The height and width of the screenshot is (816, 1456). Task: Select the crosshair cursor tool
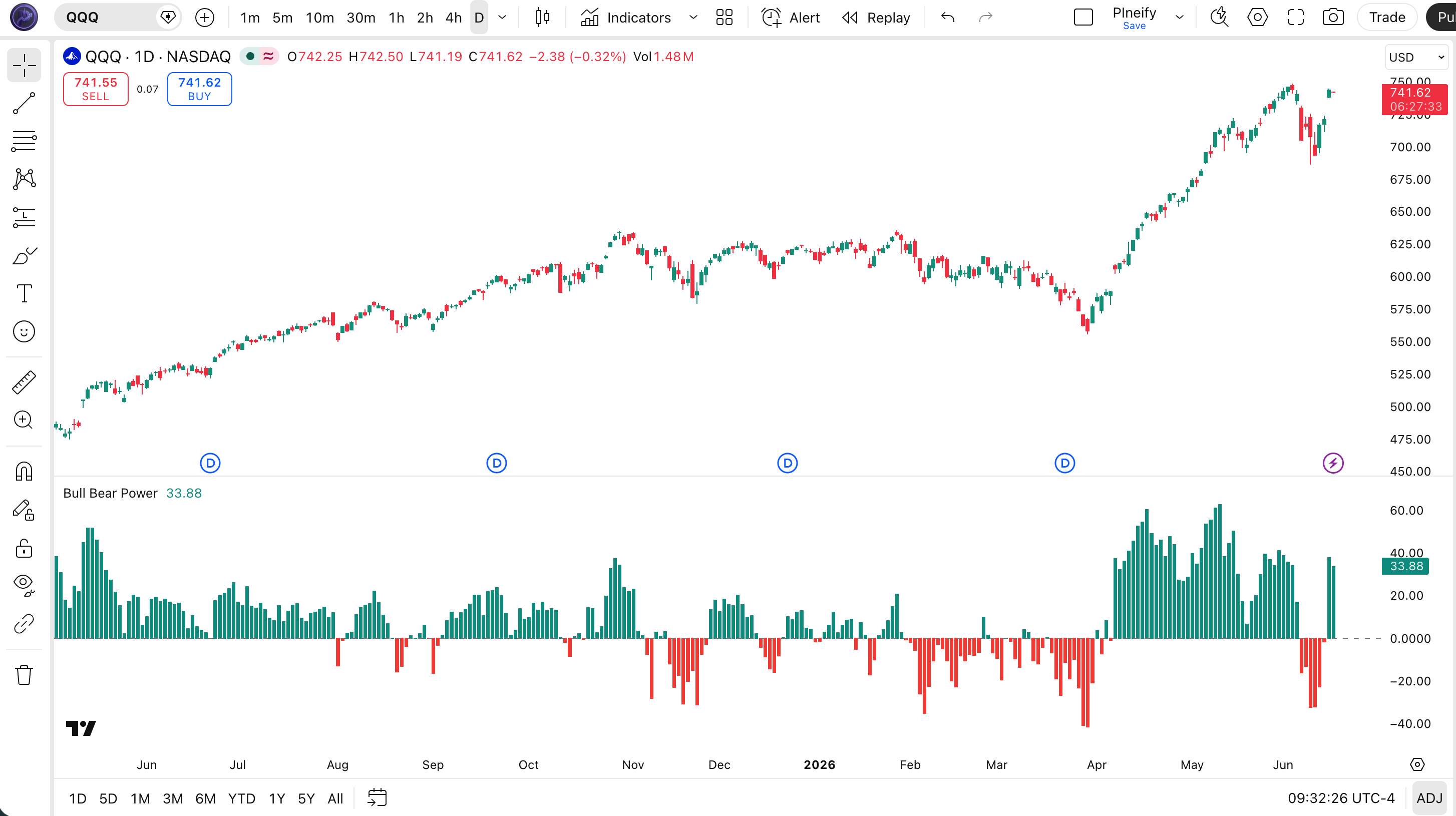pyautogui.click(x=25, y=66)
